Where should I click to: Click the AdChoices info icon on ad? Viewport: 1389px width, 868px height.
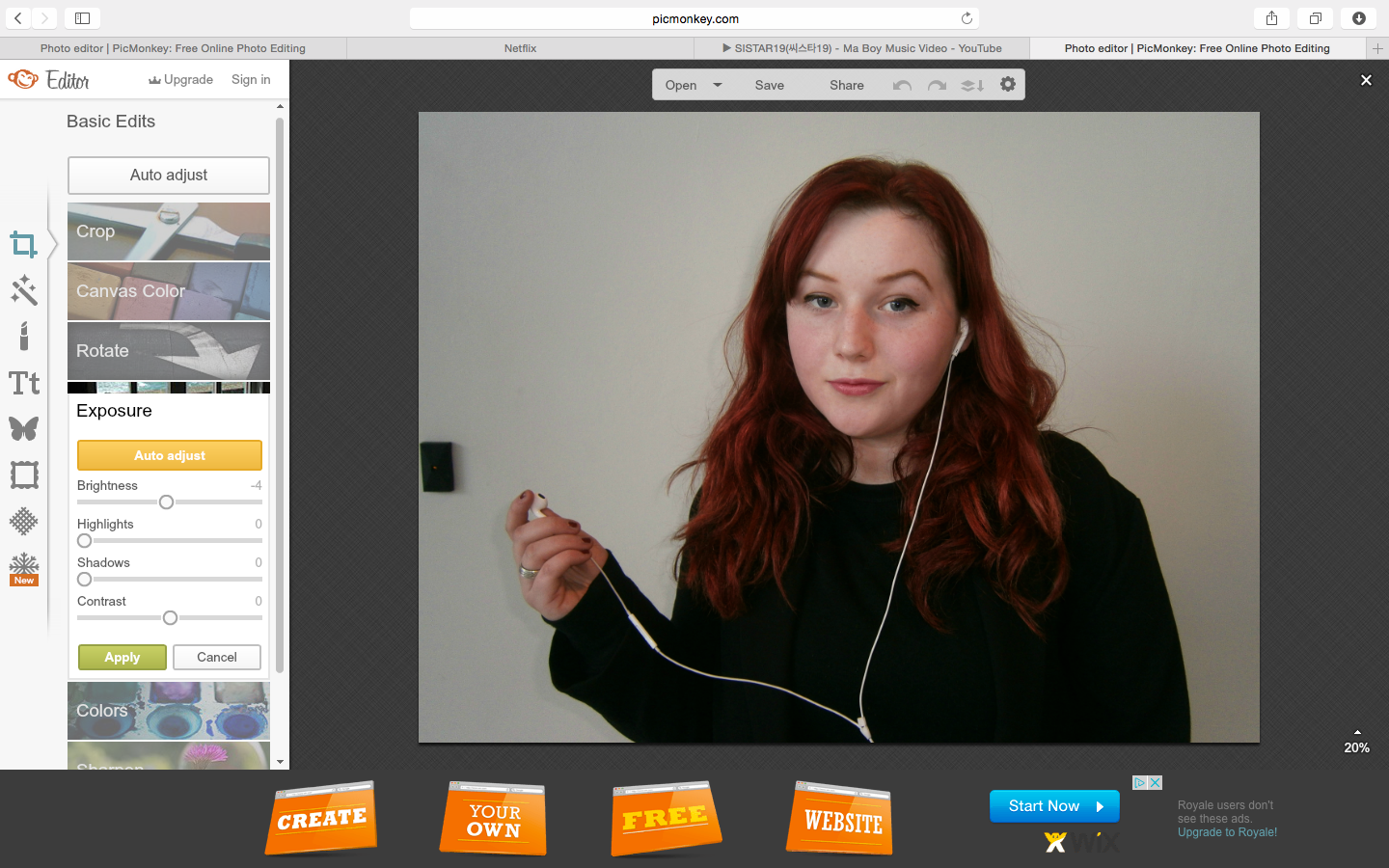pyautogui.click(x=1139, y=783)
